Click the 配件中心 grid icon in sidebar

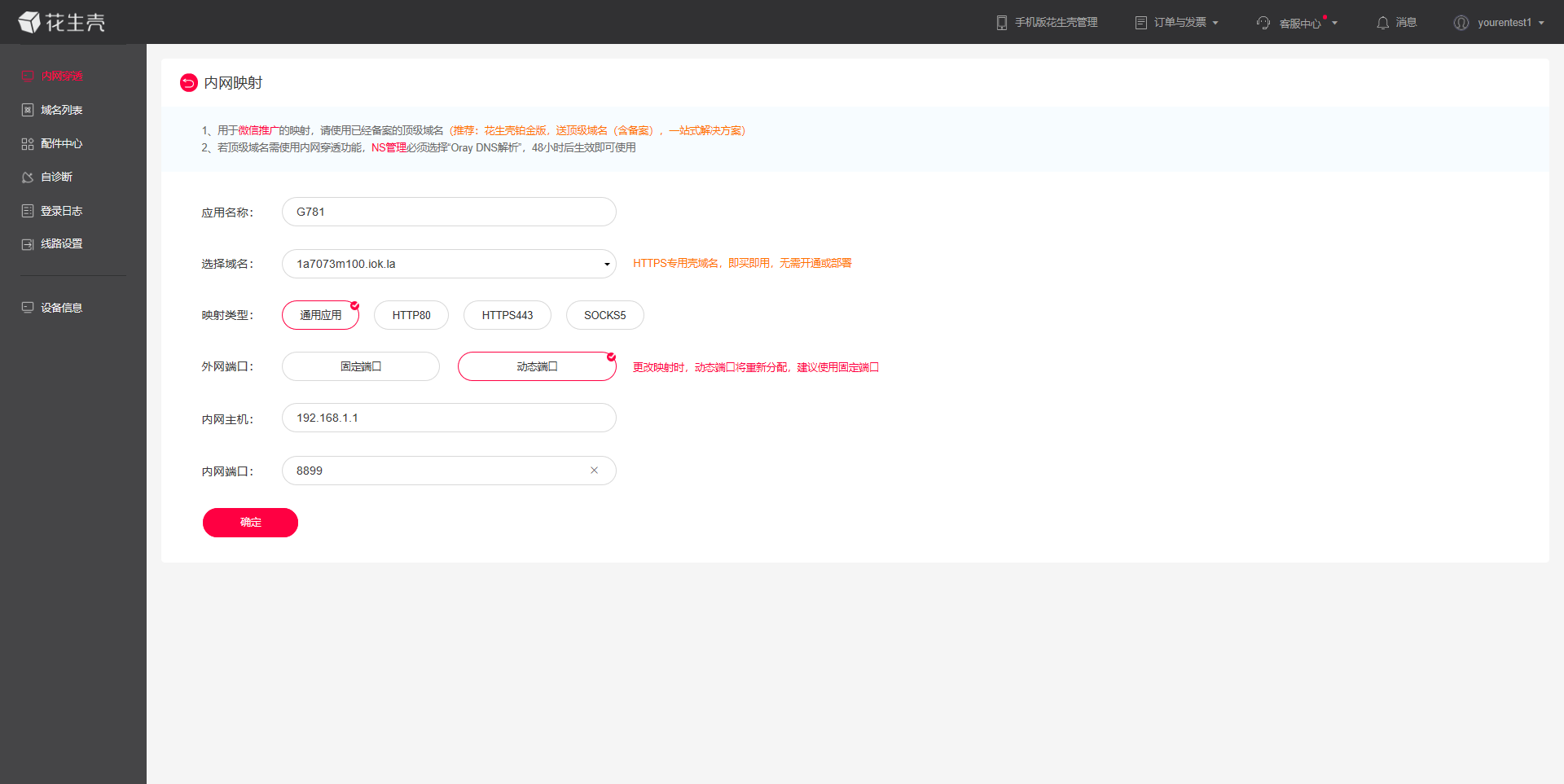tap(28, 144)
